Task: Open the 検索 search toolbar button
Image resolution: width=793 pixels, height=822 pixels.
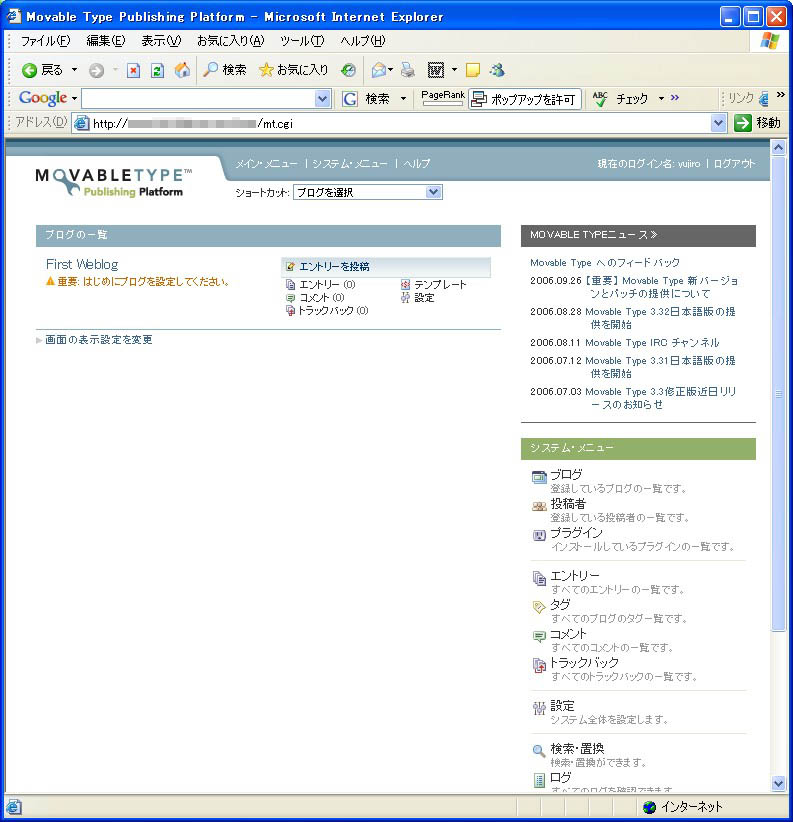Action: point(224,70)
